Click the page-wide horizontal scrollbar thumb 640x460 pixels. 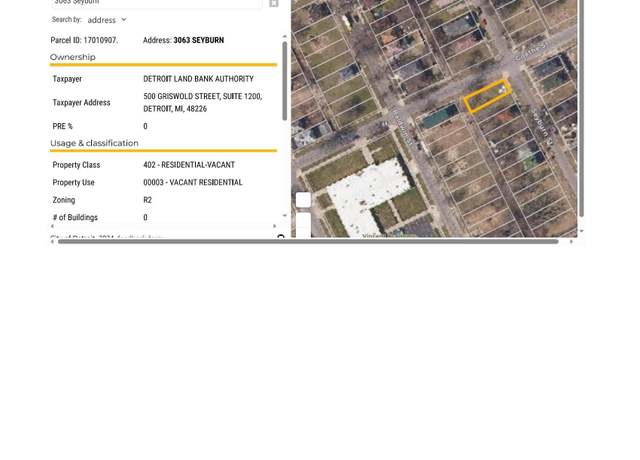pyautogui.click(x=308, y=242)
